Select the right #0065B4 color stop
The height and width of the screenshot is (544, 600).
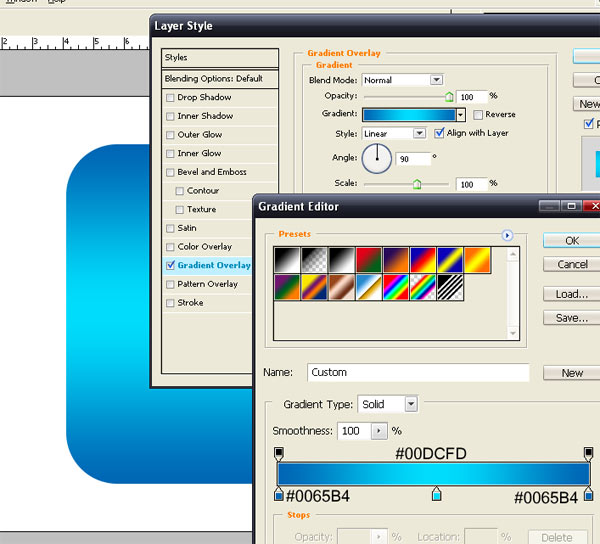point(589,494)
